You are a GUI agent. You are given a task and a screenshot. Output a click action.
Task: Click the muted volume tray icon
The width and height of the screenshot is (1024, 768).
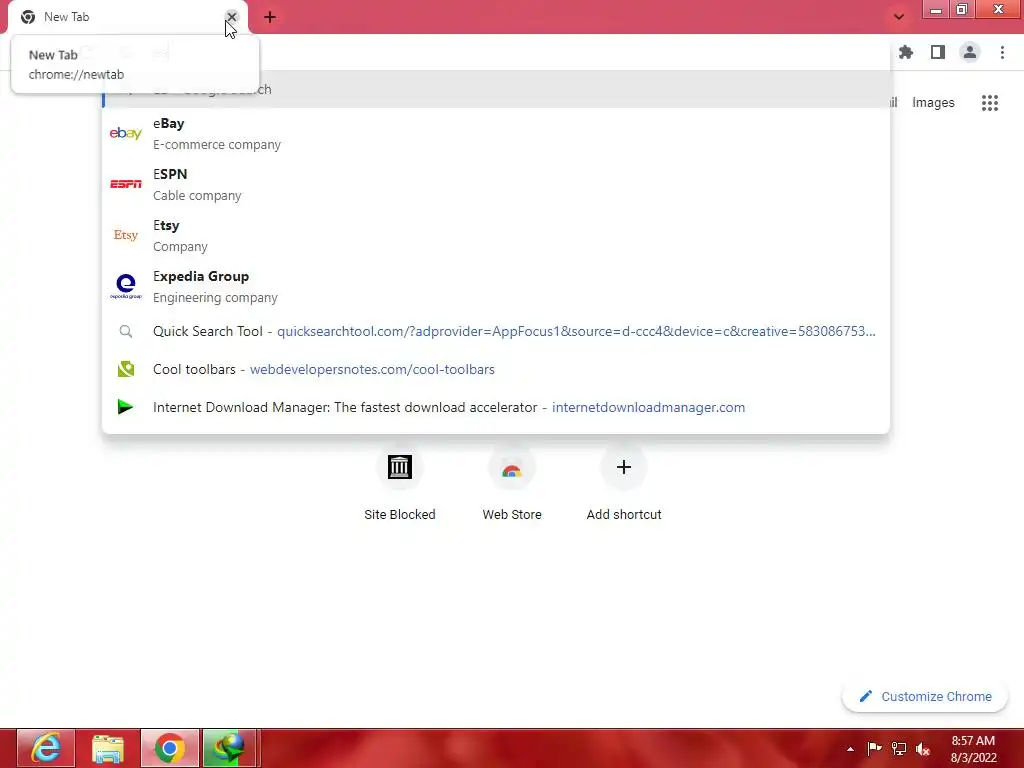click(923, 749)
